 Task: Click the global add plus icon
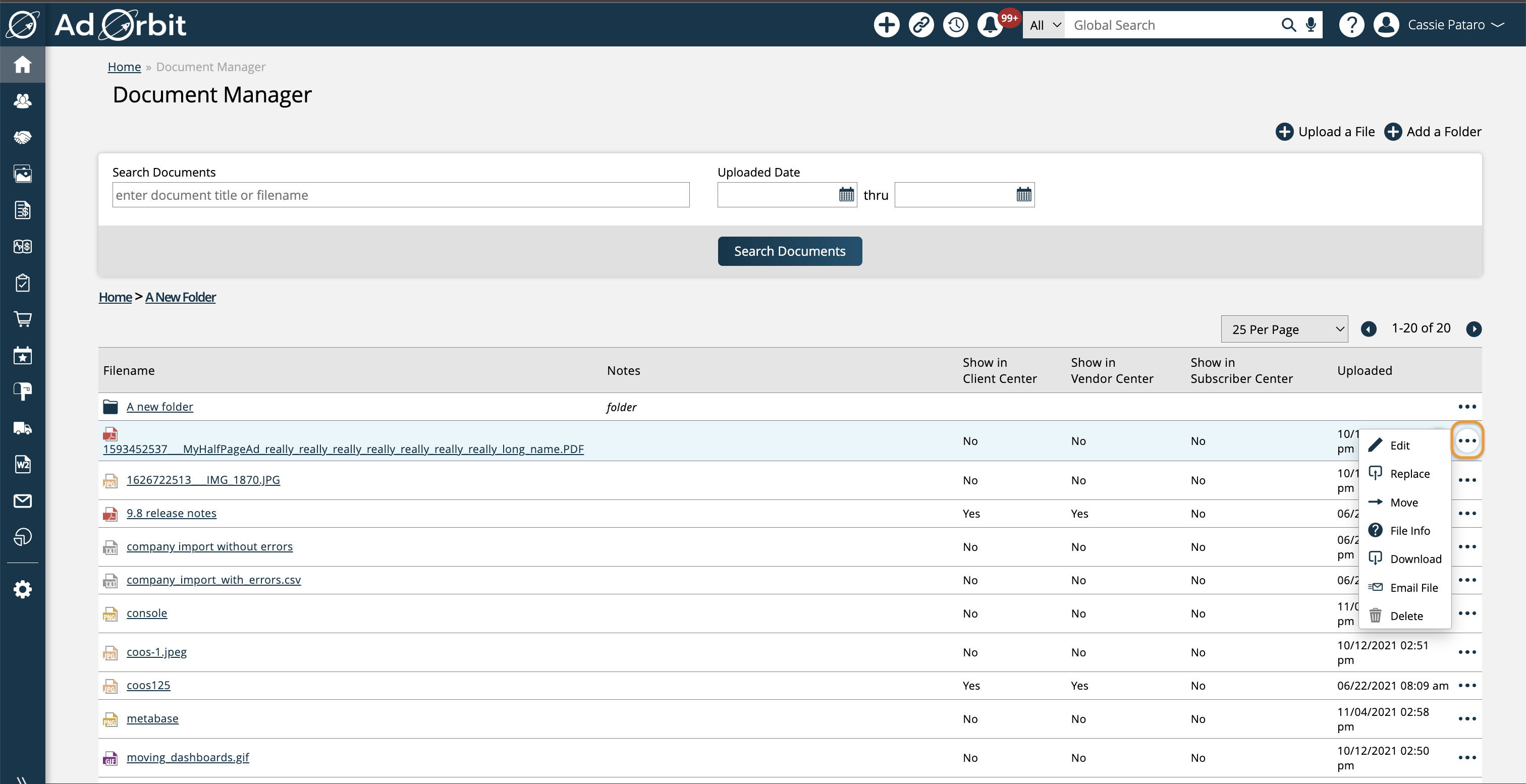tap(886, 25)
